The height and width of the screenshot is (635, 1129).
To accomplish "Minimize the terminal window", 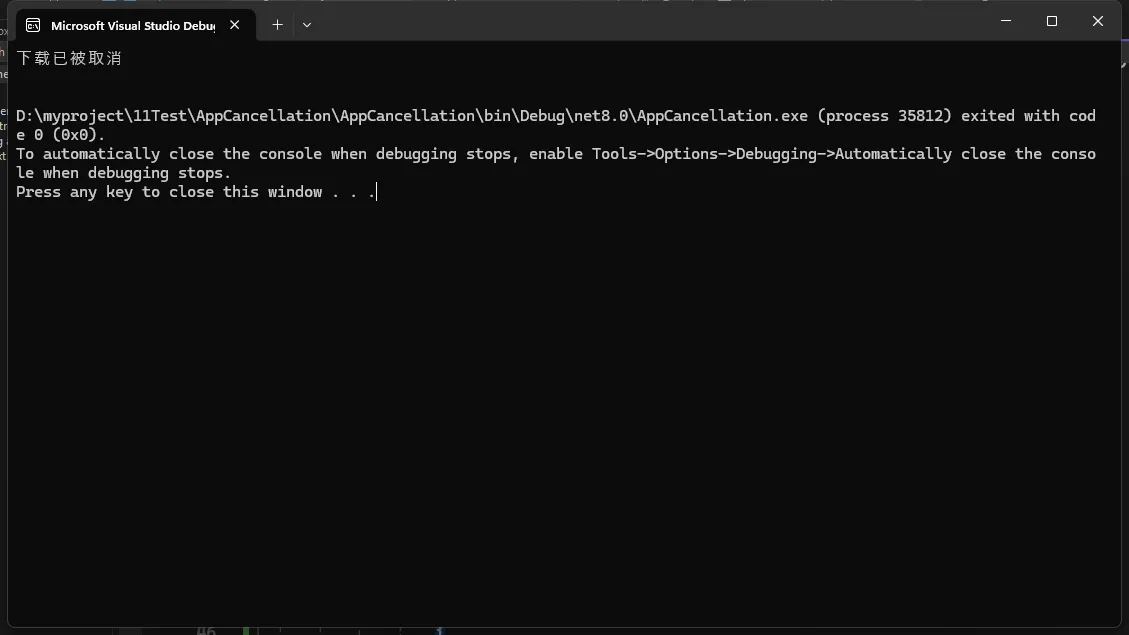I will point(1005,21).
